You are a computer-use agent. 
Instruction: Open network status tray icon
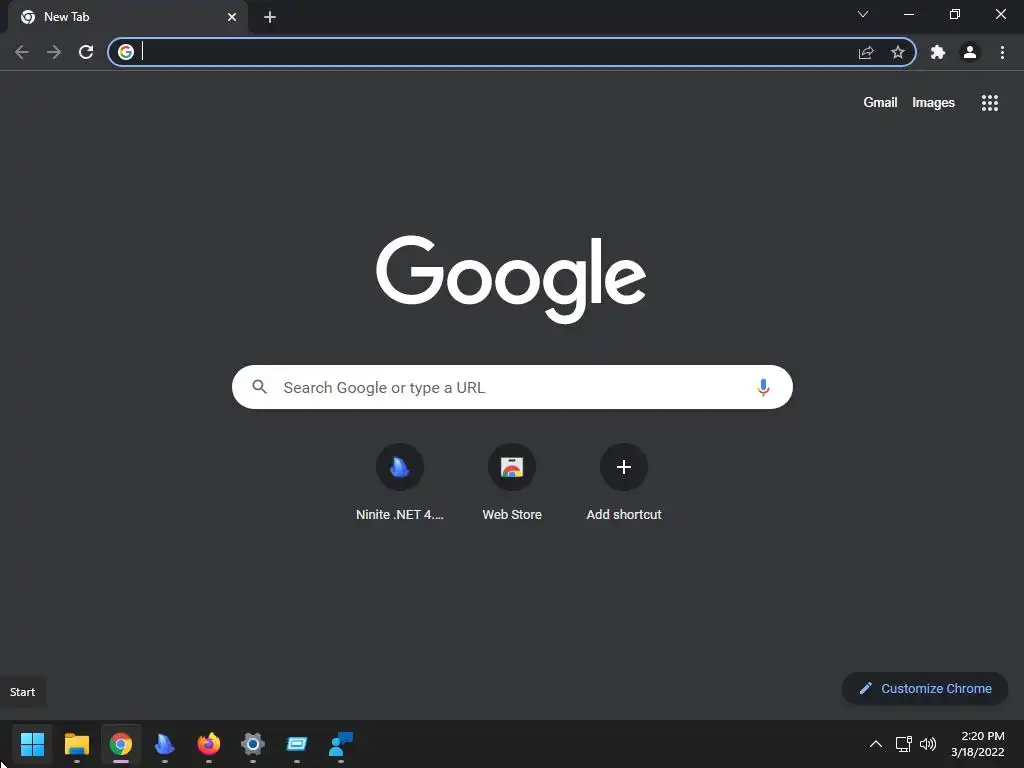tap(903, 744)
